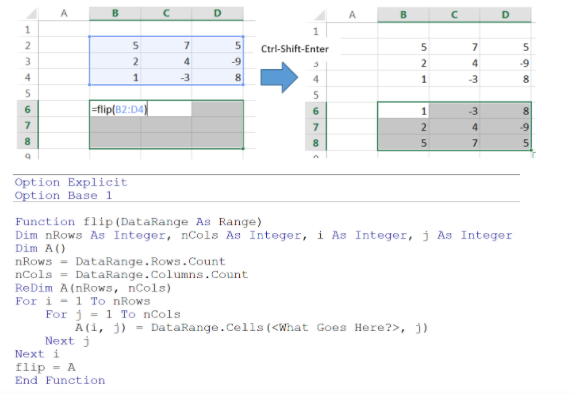Select cell D7 with value -9 in result sheet
The image size is (573, 394).
(505, 127)
